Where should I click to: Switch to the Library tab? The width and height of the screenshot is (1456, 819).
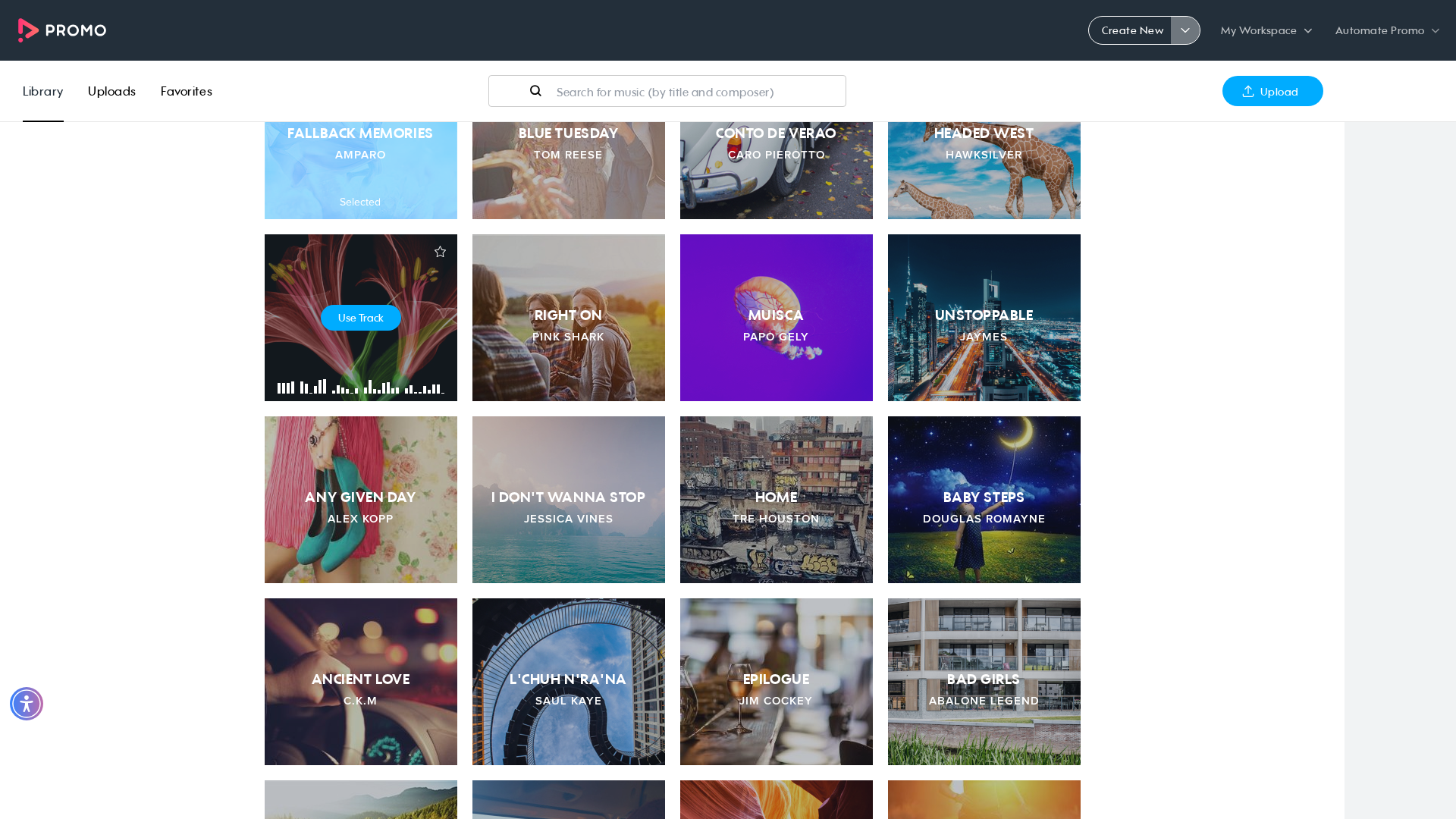click(x=43, y=91)
